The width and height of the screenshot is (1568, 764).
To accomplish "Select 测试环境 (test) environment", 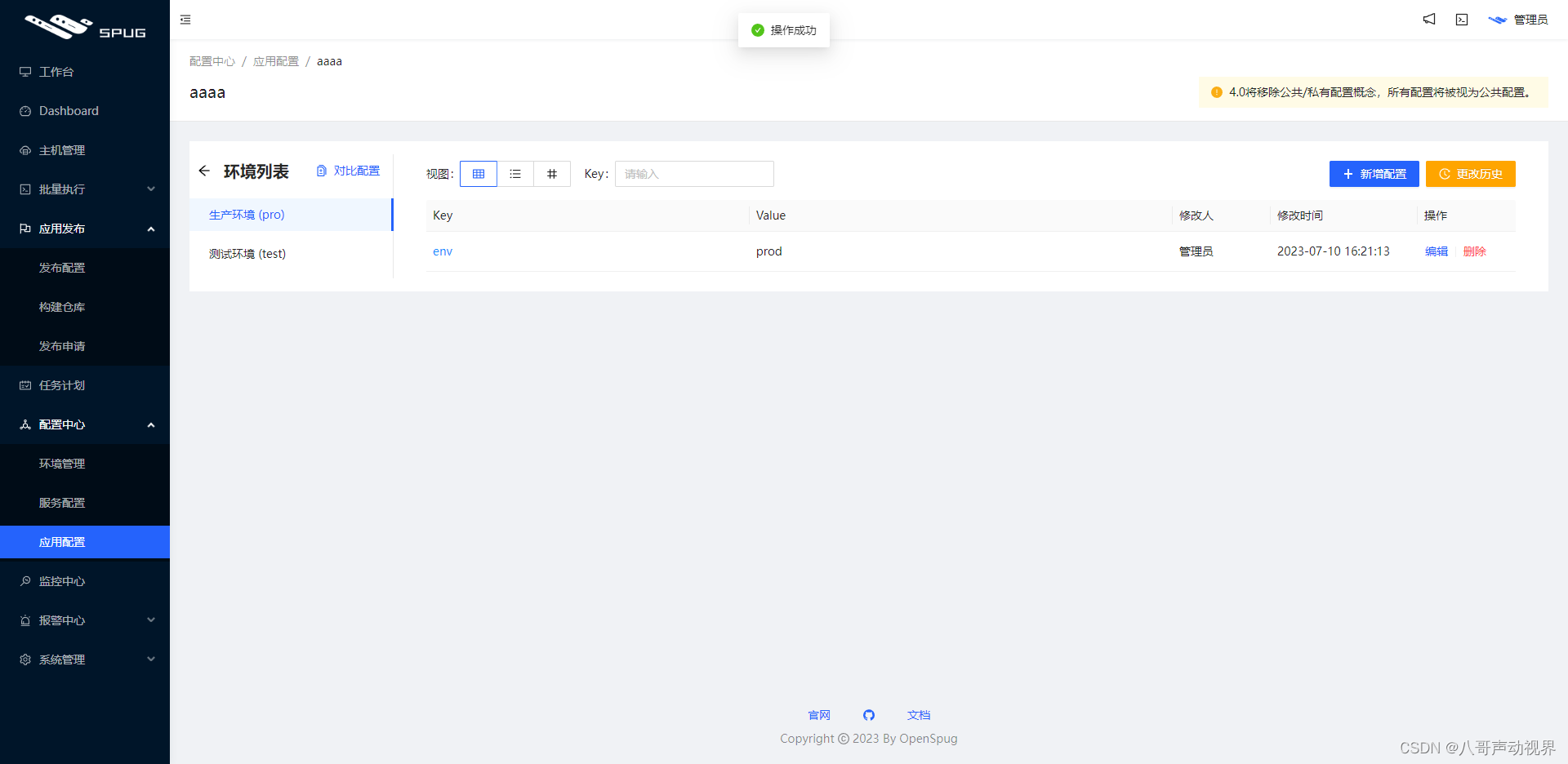I will click(x=291, y=254).
